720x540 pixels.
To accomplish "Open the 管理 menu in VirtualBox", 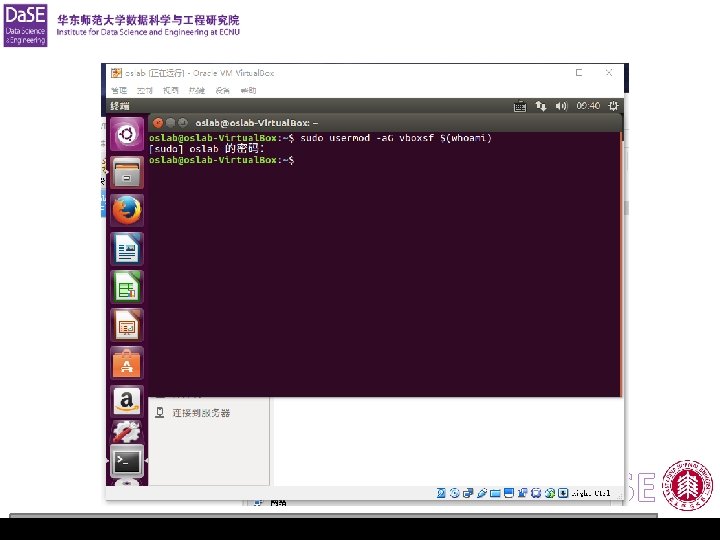I will (x=119, y=90).
